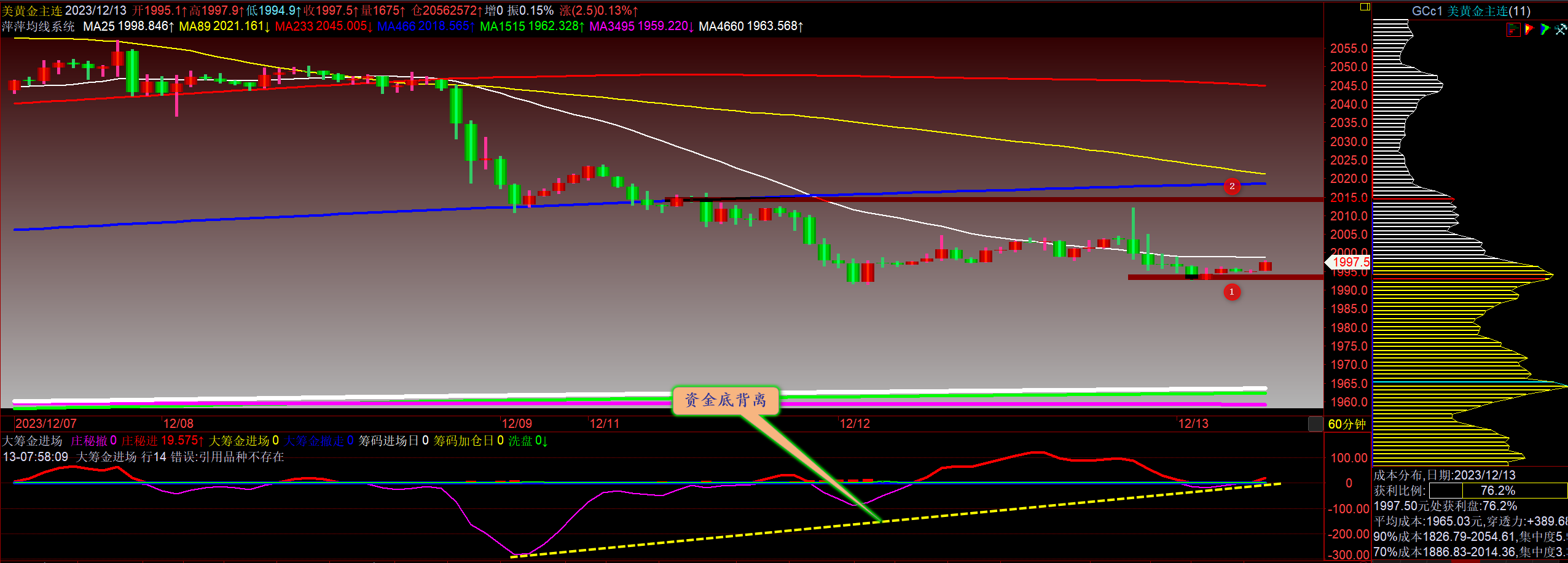Click the change 涨(2.5)0.13% reading
The width and height of the screenshot is (1568, 563).
(598, 11)
